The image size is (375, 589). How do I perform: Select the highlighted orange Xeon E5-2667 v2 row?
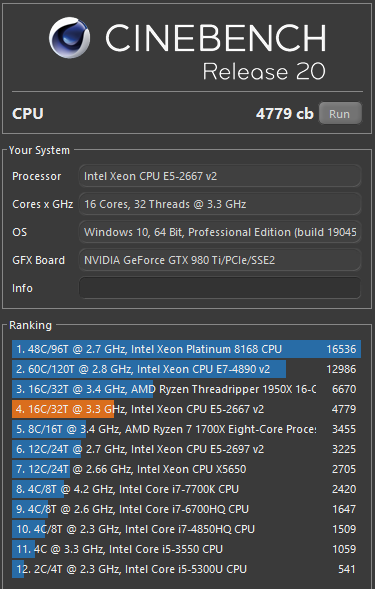(186, 409)
